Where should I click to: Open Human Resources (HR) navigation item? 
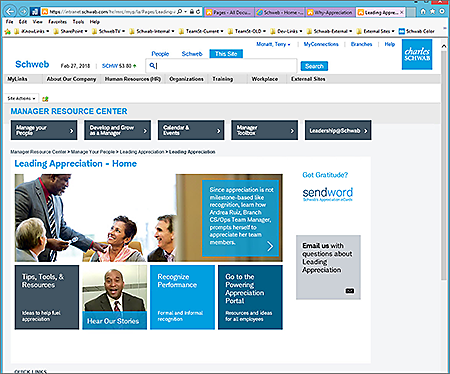(133, 79)
